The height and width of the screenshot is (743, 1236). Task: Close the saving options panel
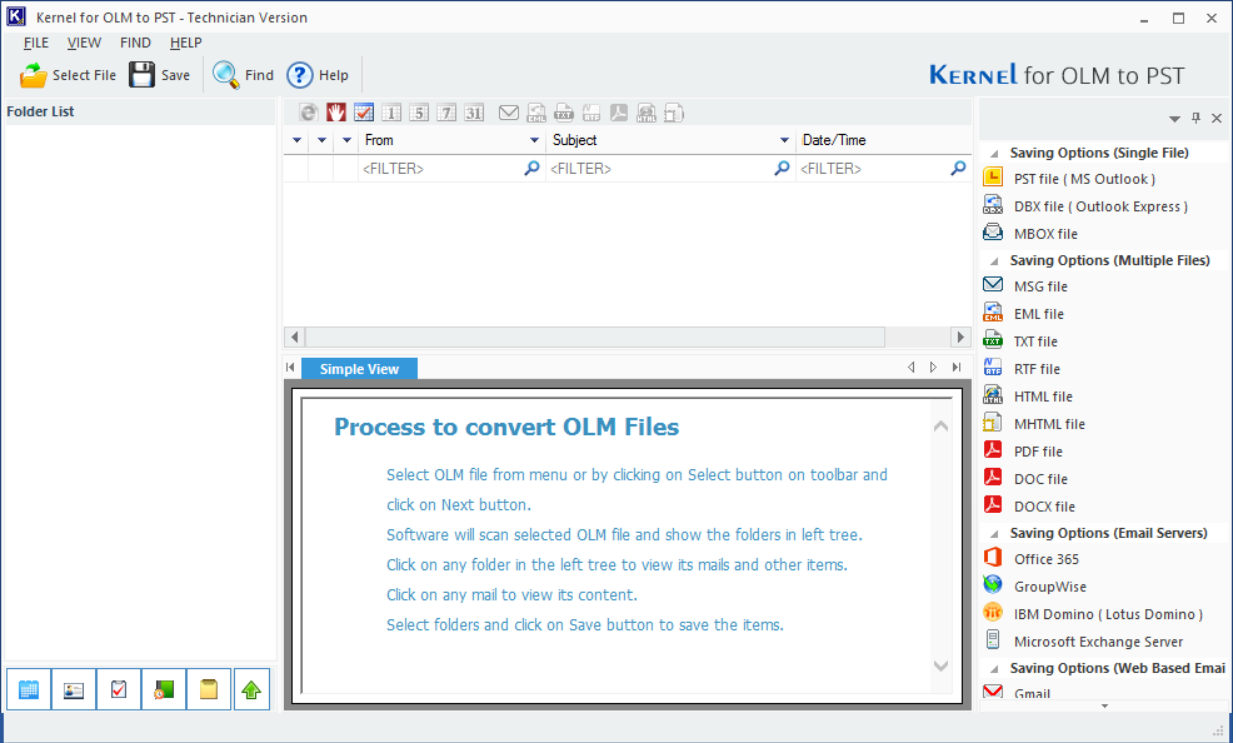[1217, 119]
